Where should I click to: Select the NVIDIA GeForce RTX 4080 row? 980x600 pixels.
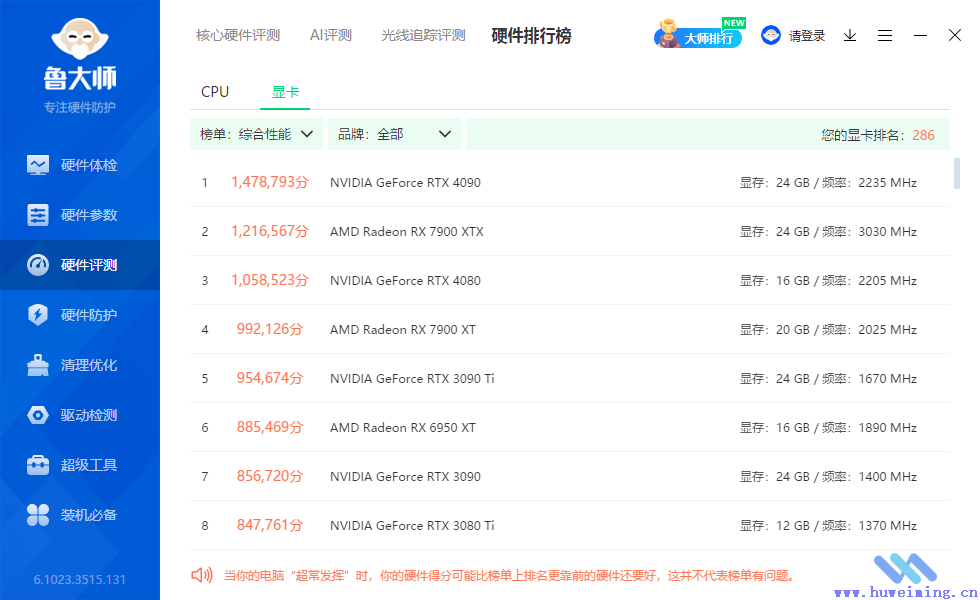click(x=570, y=281)
